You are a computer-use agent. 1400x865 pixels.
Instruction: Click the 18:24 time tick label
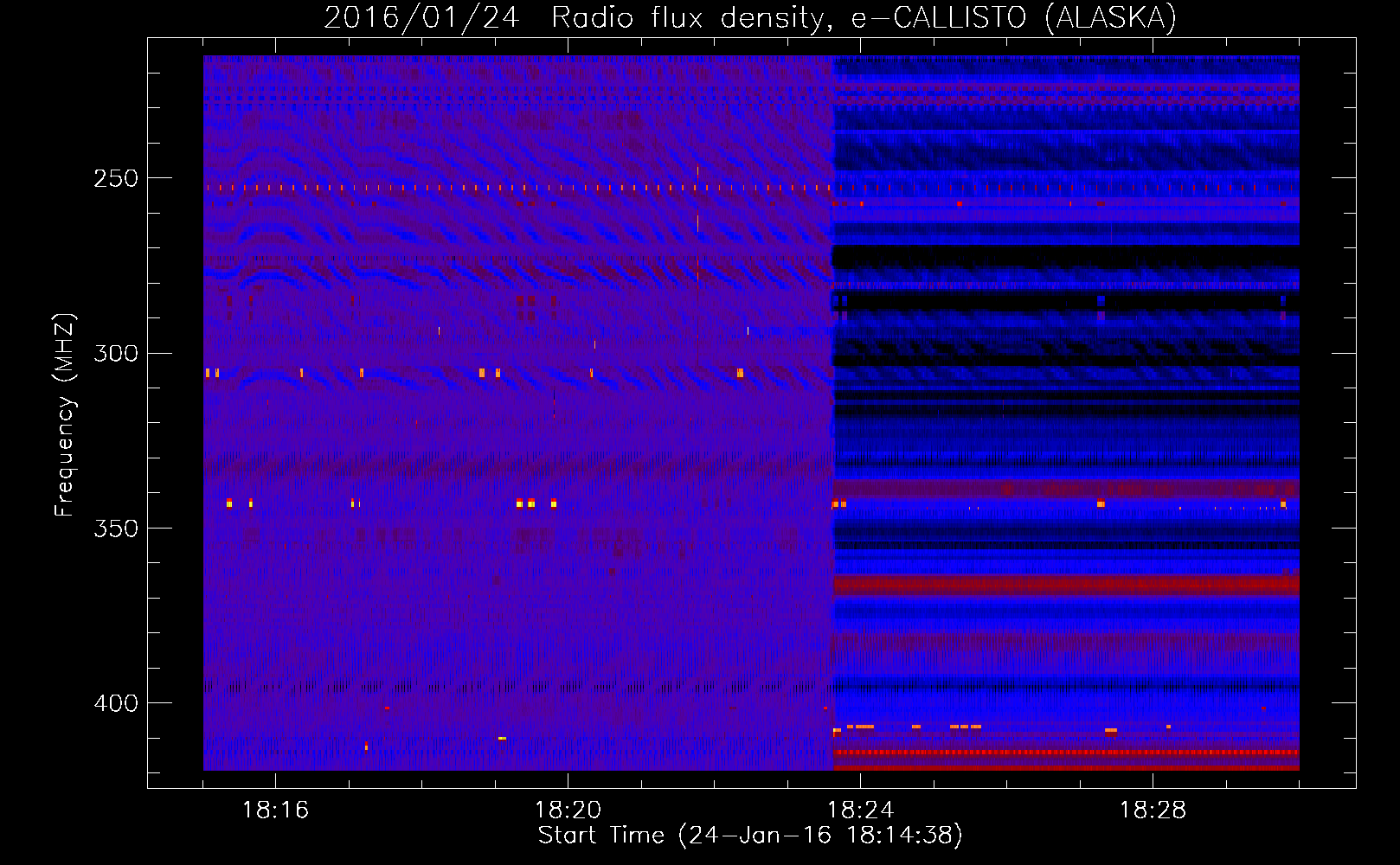pos(860,811)
